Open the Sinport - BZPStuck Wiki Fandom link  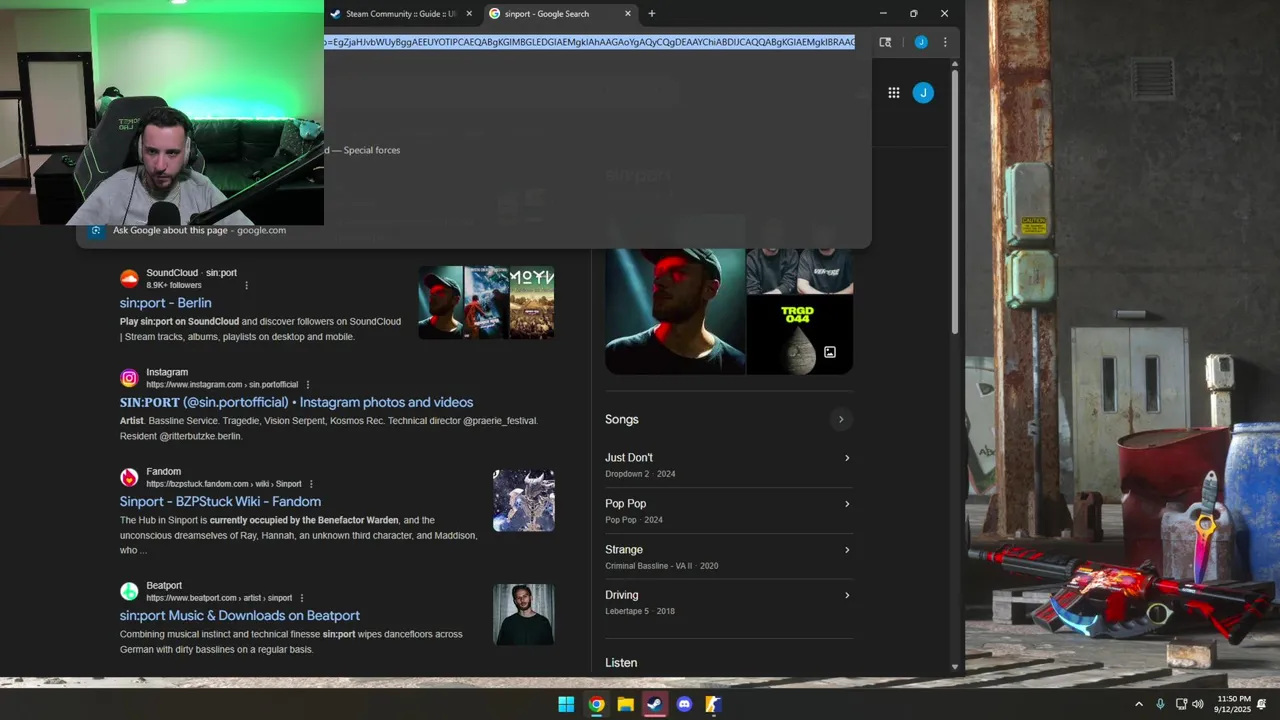tap(220, 502)
